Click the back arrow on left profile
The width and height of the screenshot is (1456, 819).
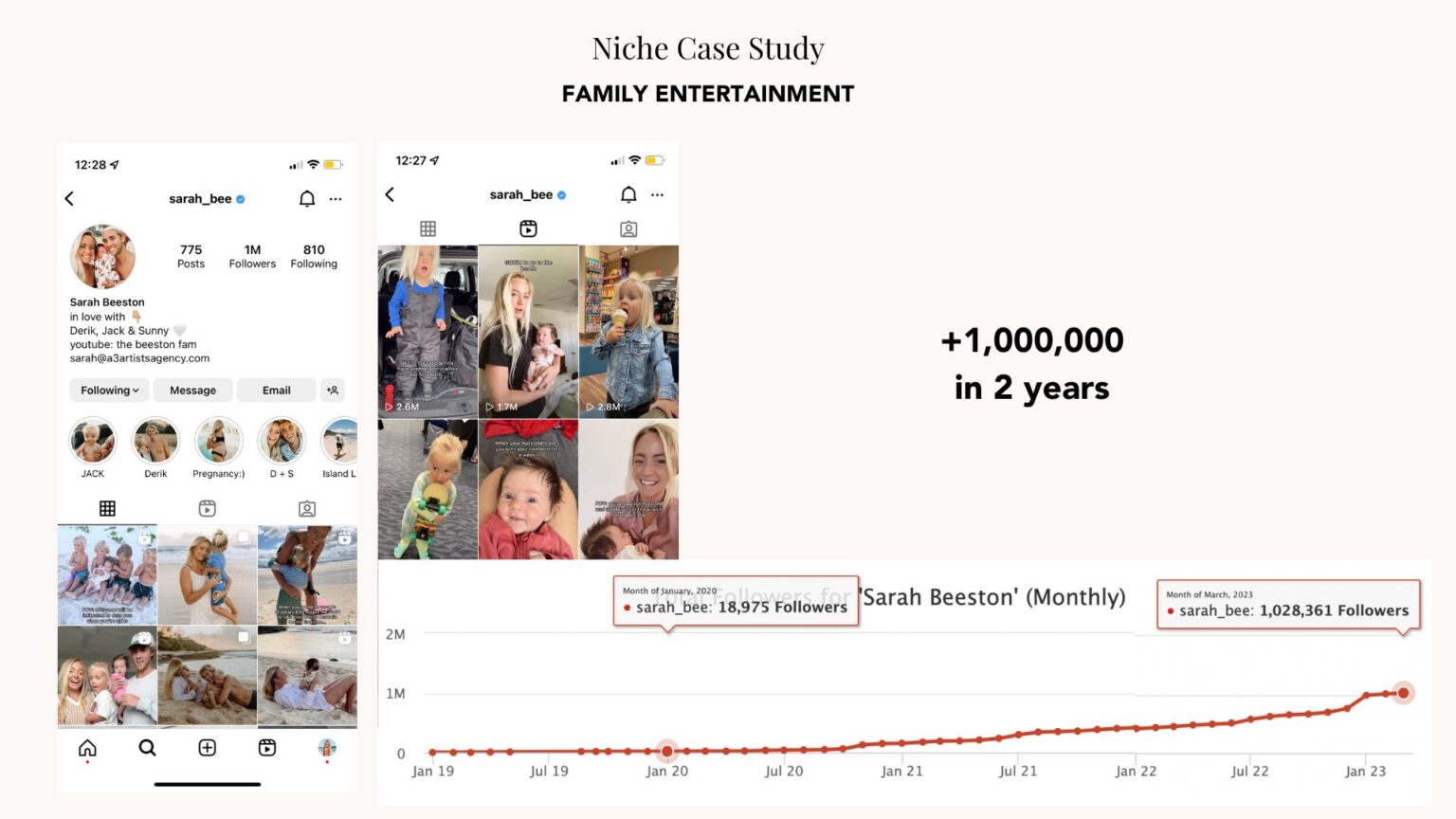tap(69, 198)
